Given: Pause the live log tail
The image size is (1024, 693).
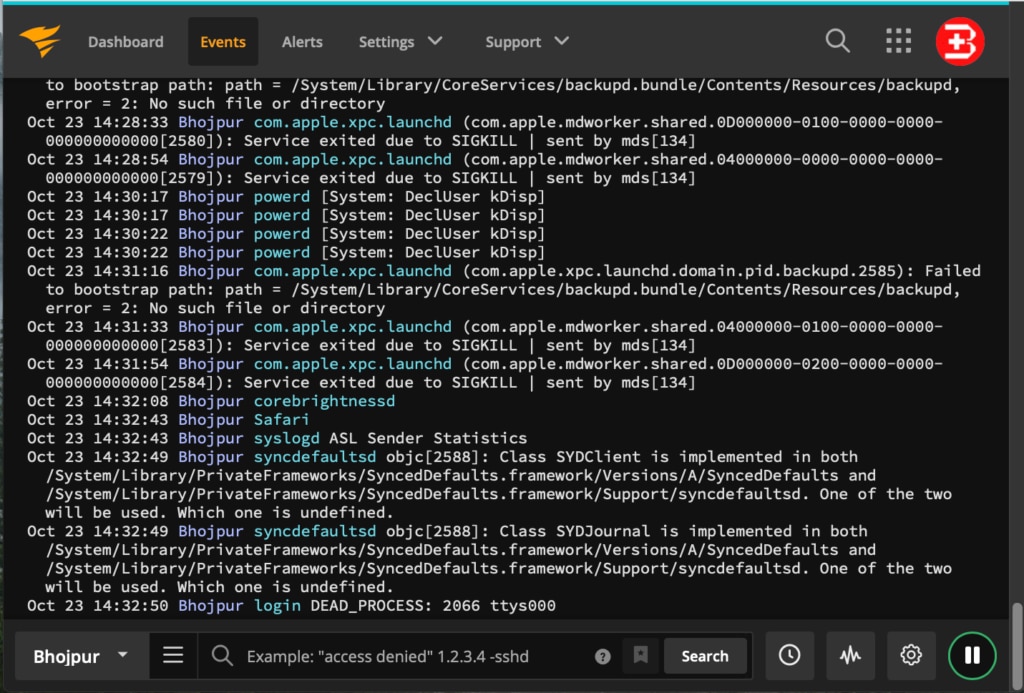Looking at the screenshot, I should click(x=972, y=655).
